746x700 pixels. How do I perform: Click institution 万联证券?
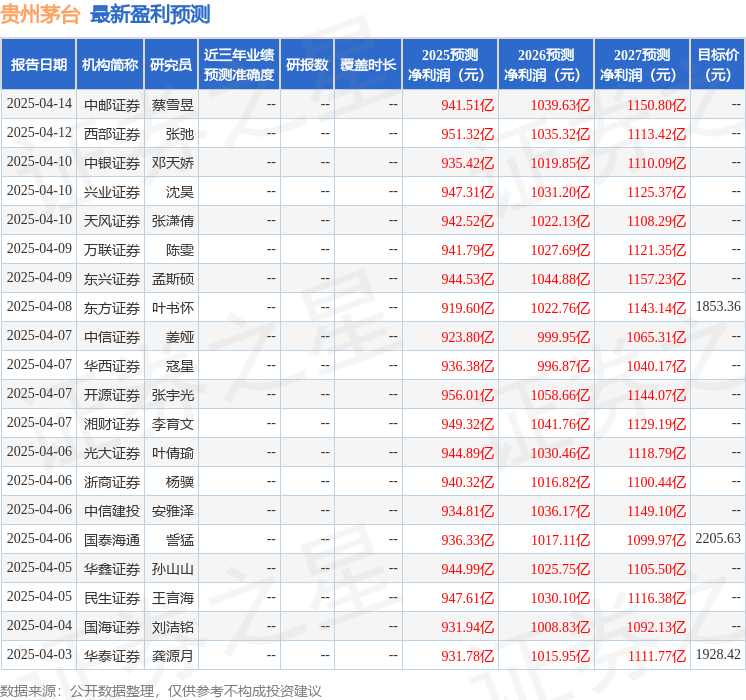(x=112, y=250)
